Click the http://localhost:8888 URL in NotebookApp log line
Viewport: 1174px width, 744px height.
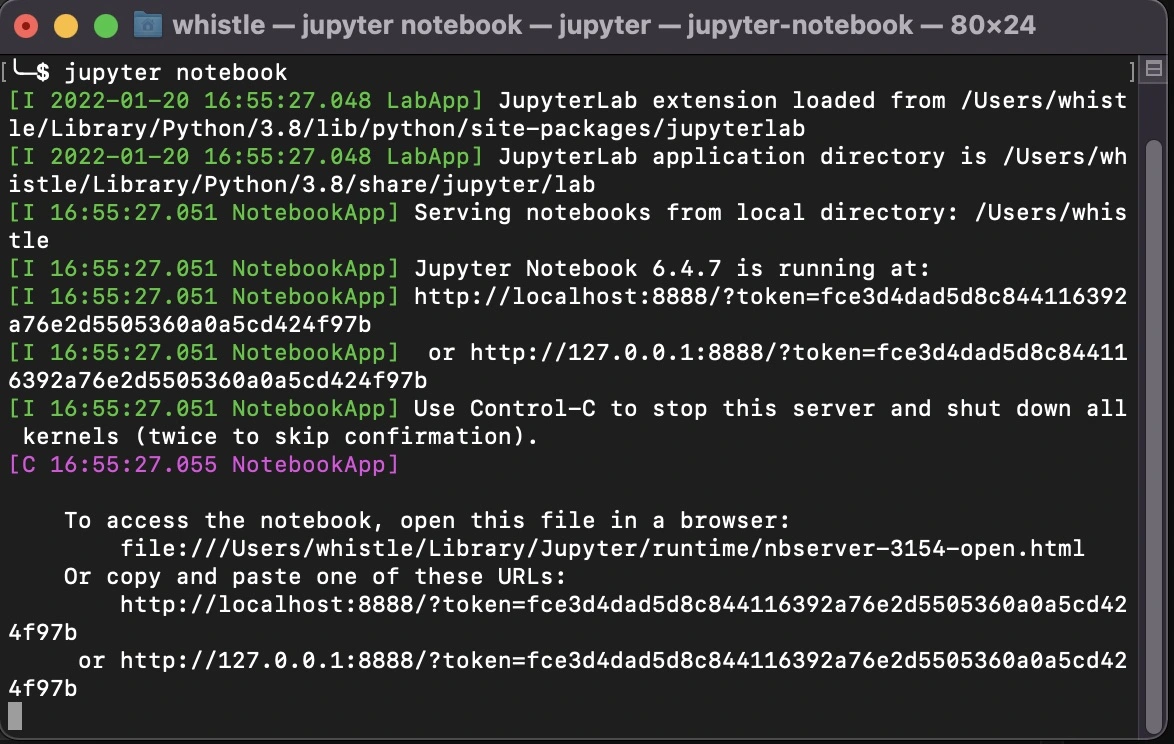tap(770, 296)
